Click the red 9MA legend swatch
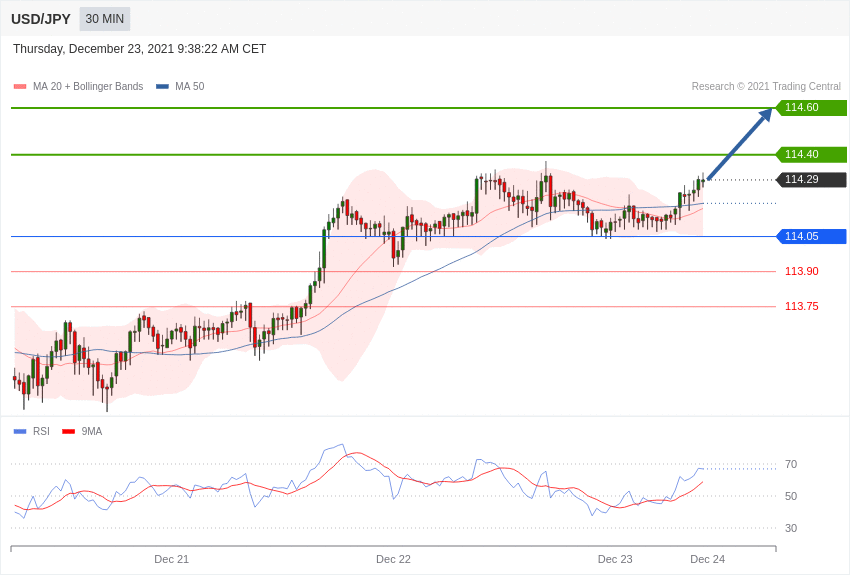This screenshot has width=850, height=576. (x=68, y=431)
